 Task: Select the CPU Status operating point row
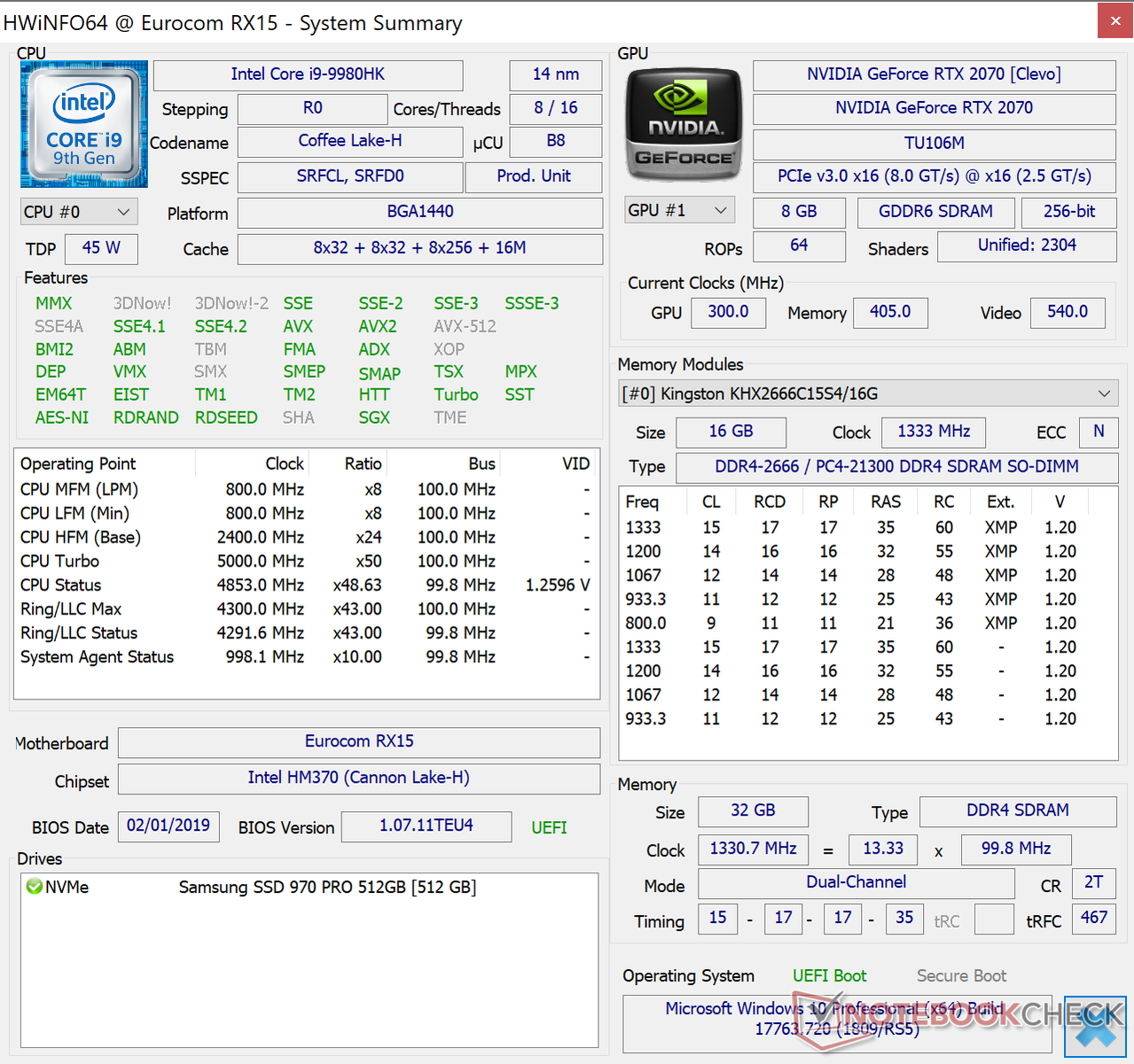pos(306,585)
